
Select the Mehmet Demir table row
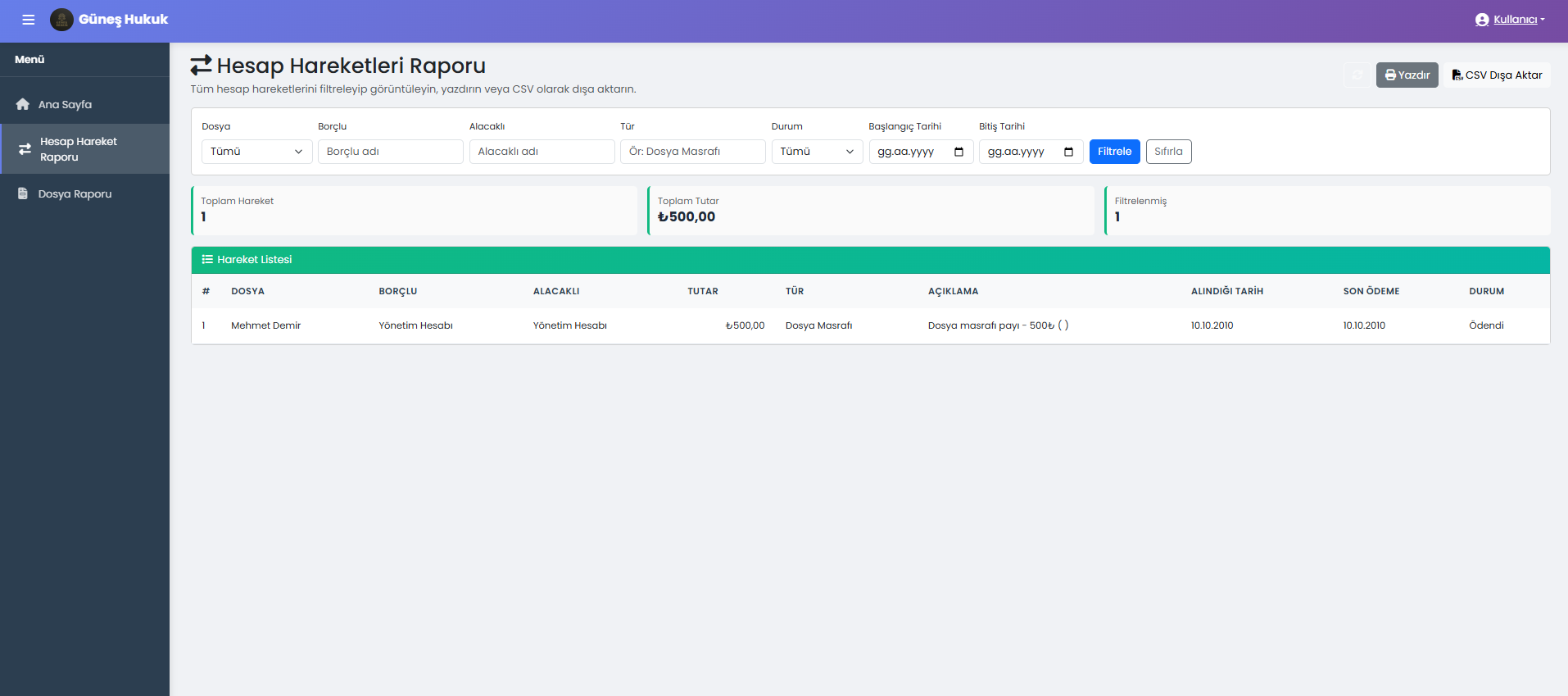pos(265,325)
